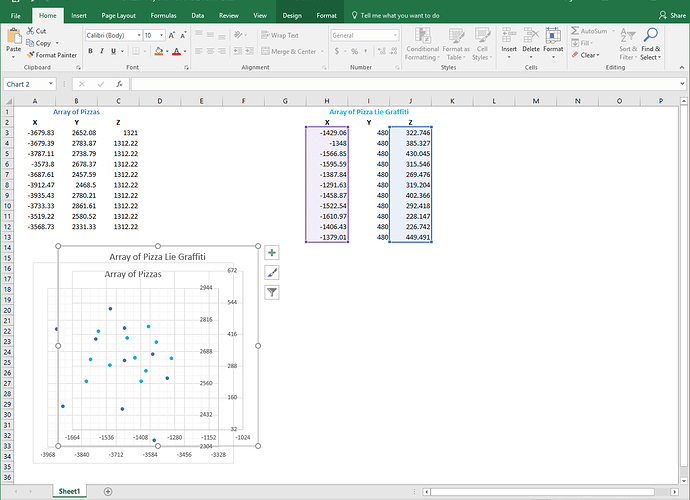
Task: Expand the font size dropdown
Action: point(162,35)
